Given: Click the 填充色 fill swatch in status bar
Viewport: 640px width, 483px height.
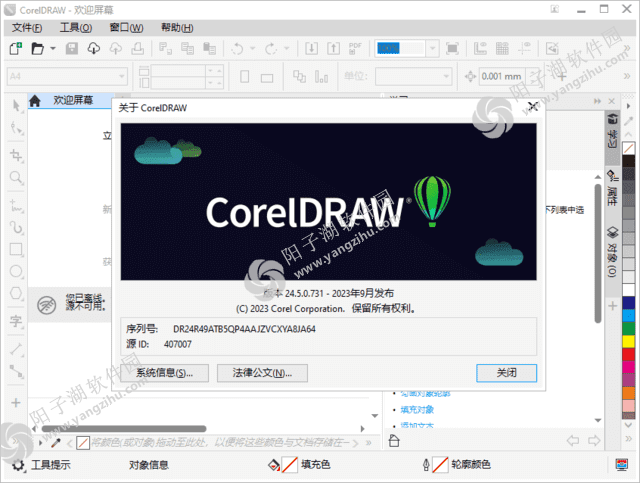Looking at the screenshot, I should 289,465.
